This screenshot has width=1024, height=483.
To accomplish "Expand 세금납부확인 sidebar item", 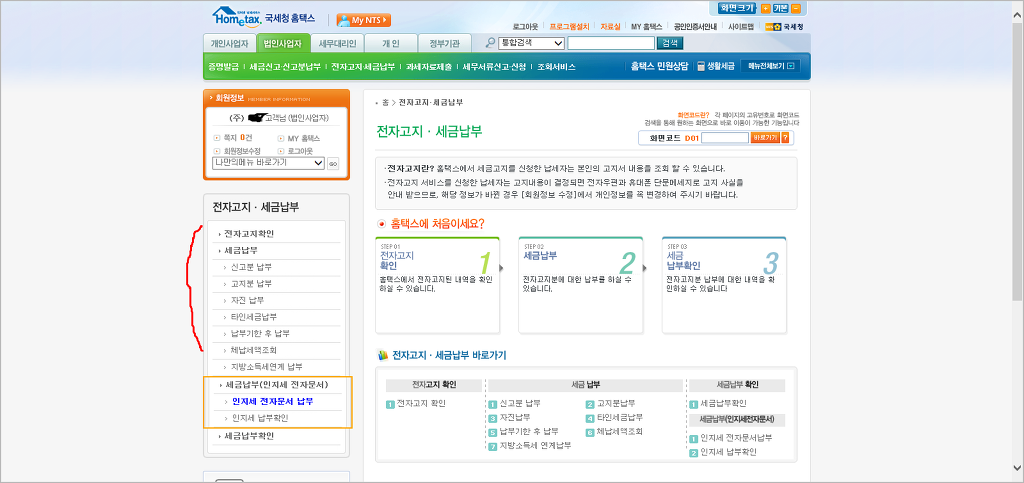I will tap(249, 435).
